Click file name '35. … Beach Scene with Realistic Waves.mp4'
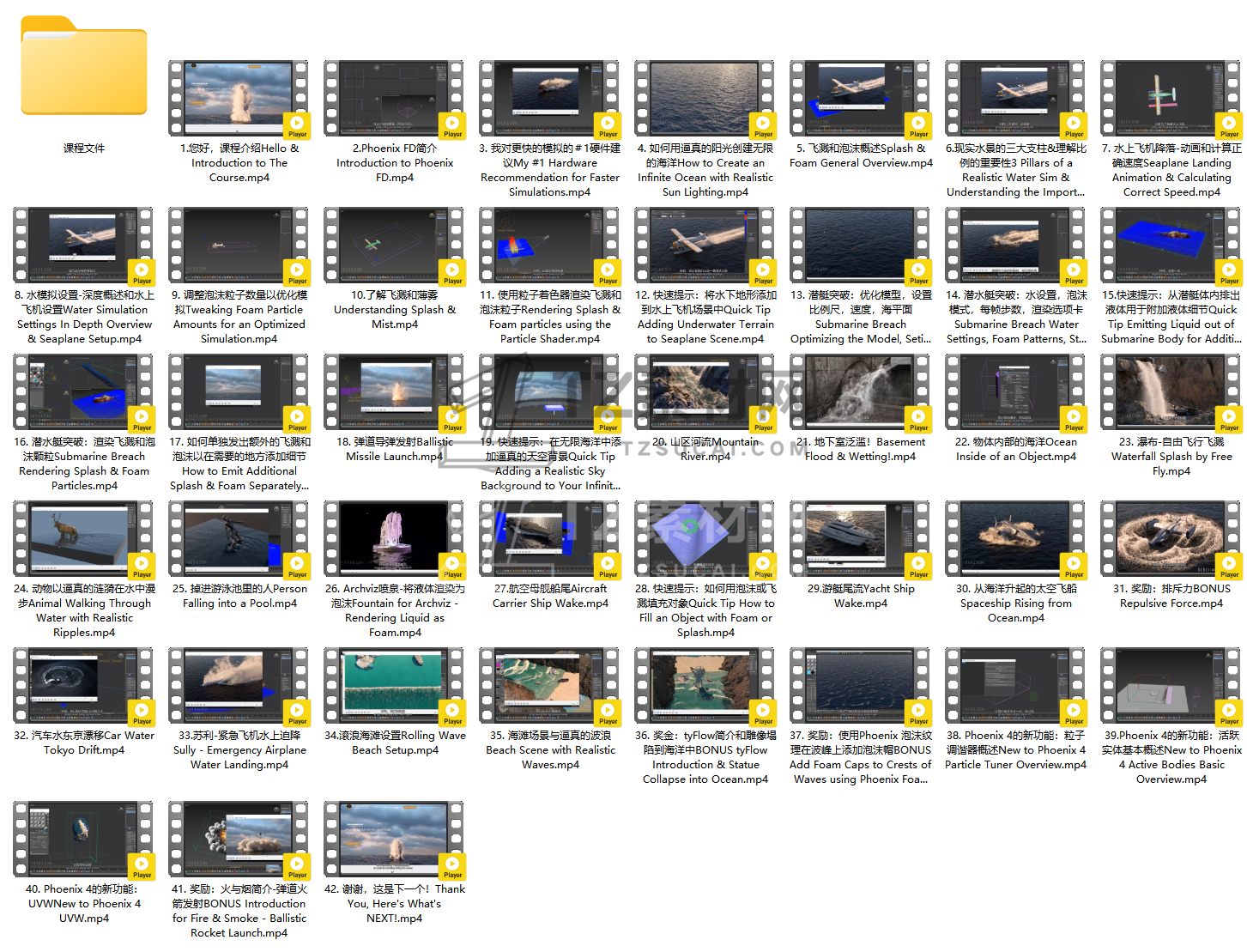The width and height of the screenshot is (1247, 952). (550, 749)
